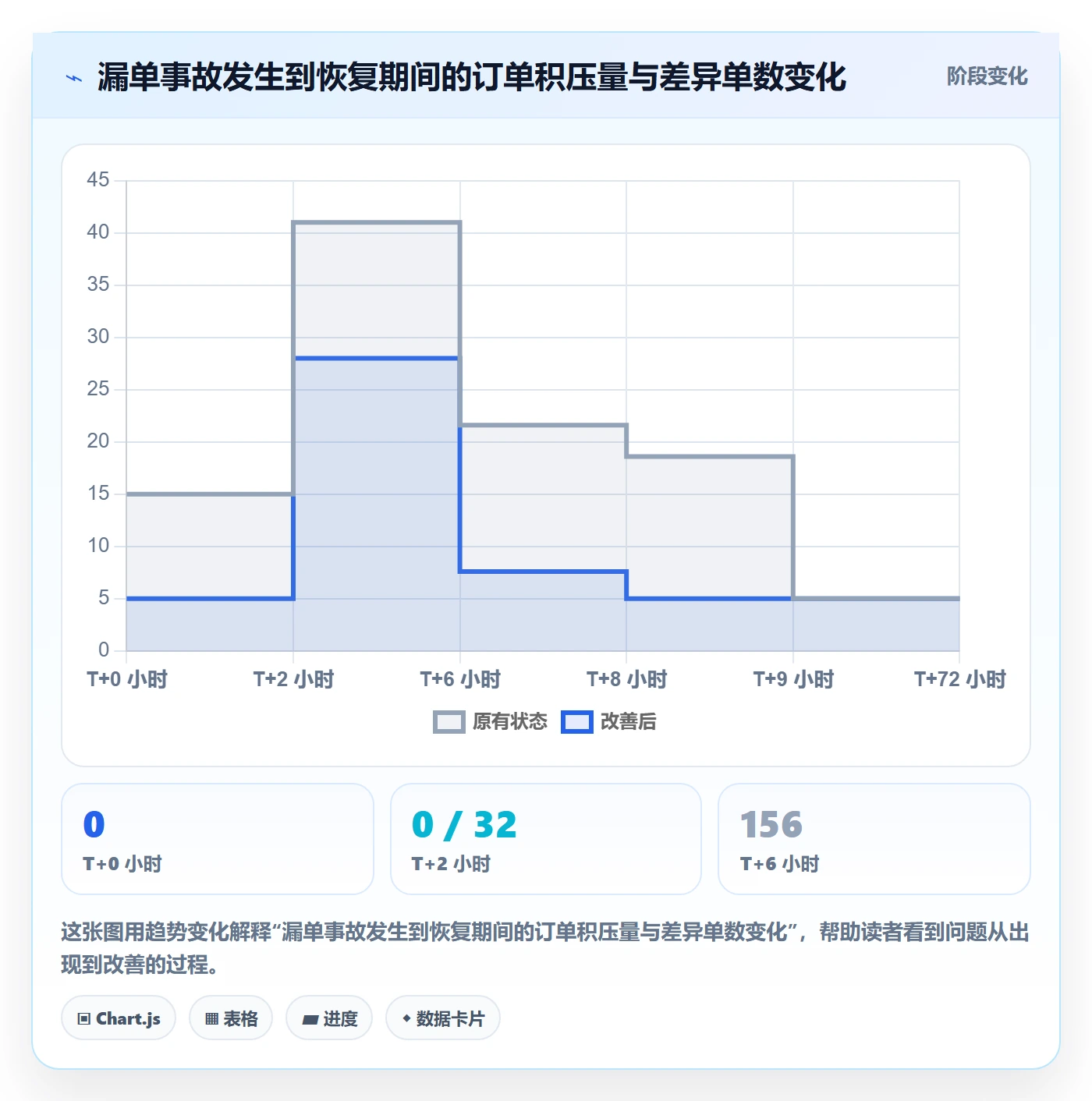Image resolution: width=1092 pixels, height=1101 pixels.
Task: Click the 30 tick on the y-axis
Action: pyautogui.click(x=98, y=337)
